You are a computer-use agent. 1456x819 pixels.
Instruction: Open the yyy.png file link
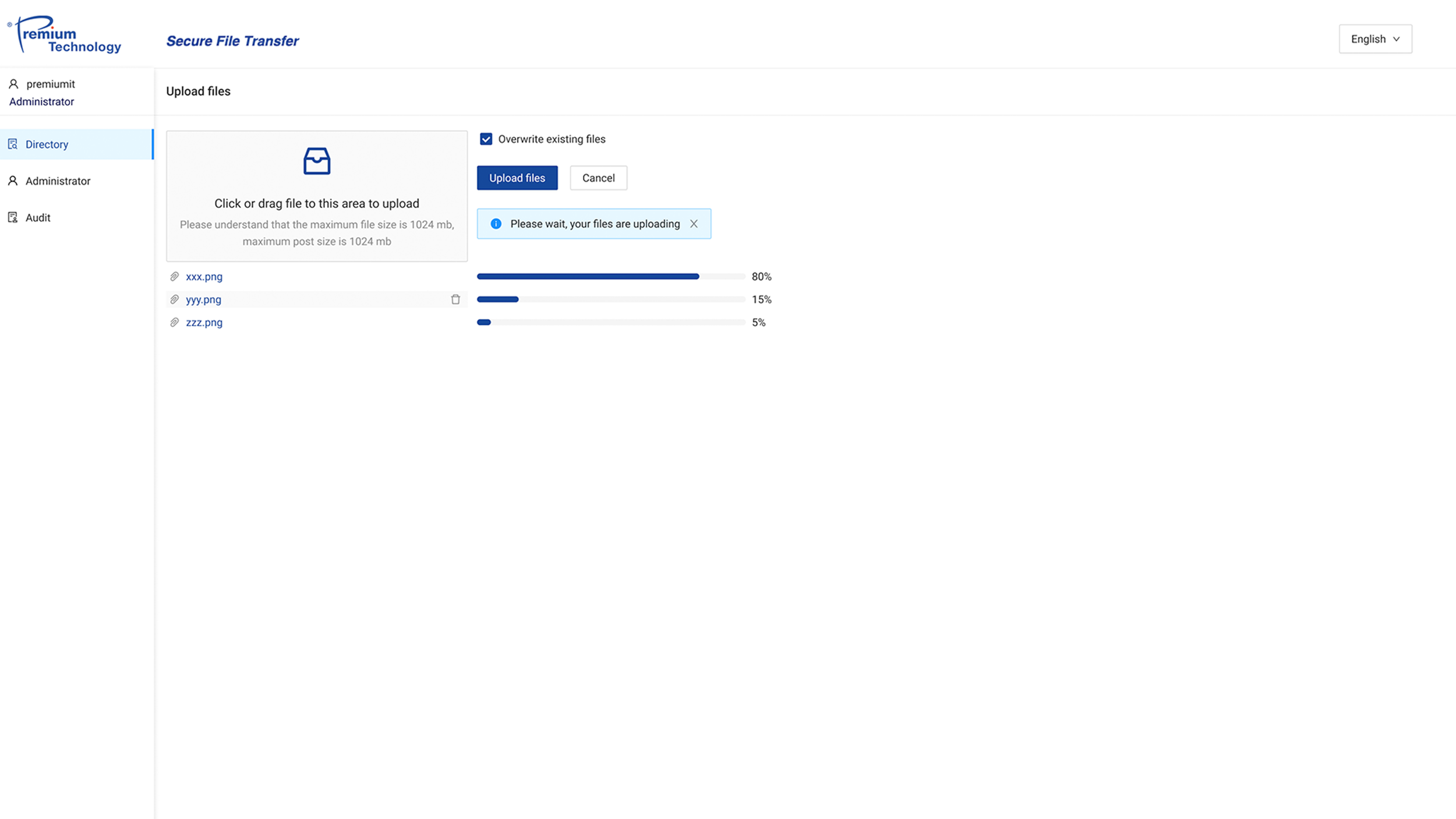pos(203,299)
